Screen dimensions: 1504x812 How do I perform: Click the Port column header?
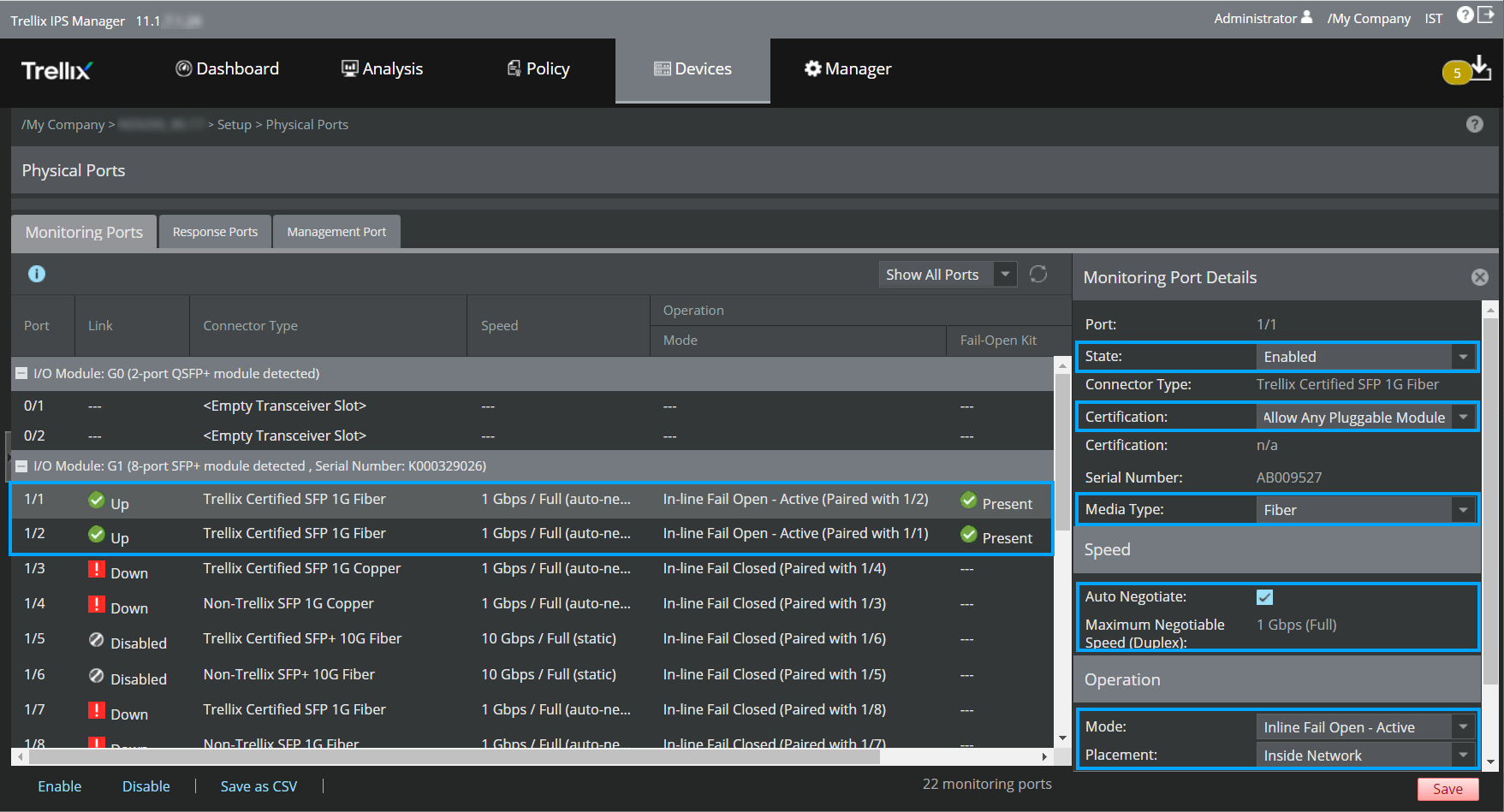(43, 326)
